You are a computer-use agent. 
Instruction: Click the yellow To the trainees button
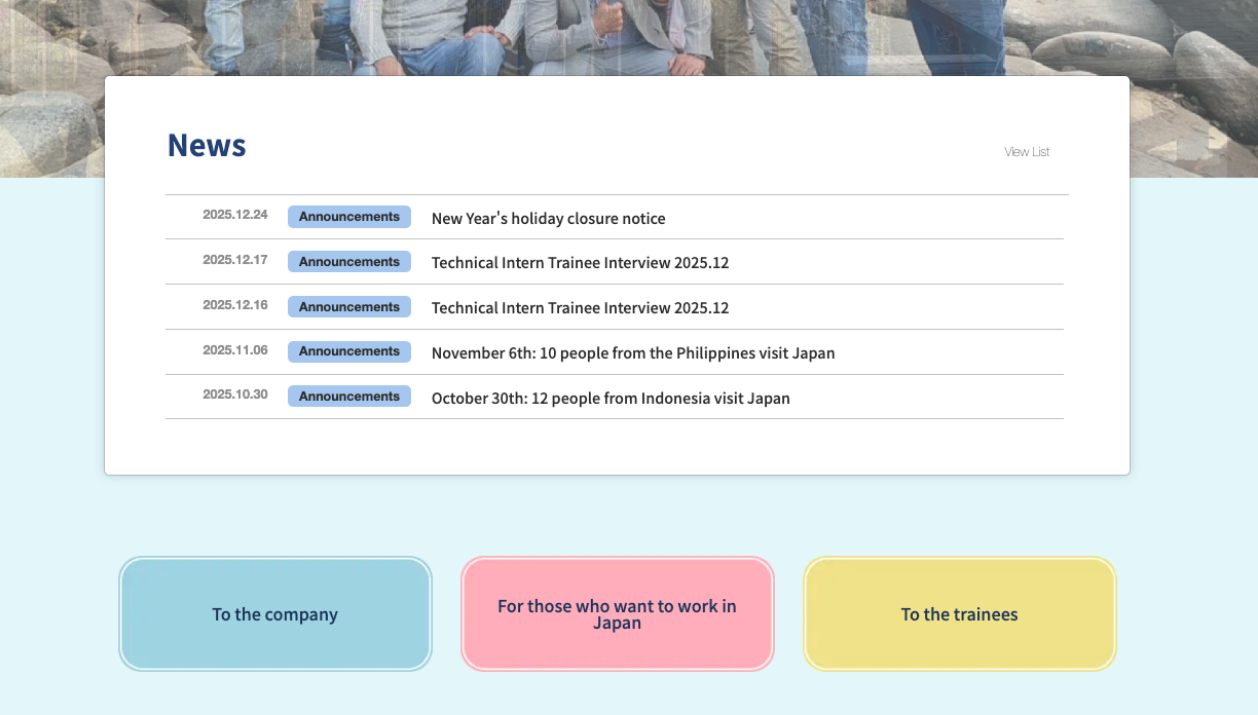point(959,614)
